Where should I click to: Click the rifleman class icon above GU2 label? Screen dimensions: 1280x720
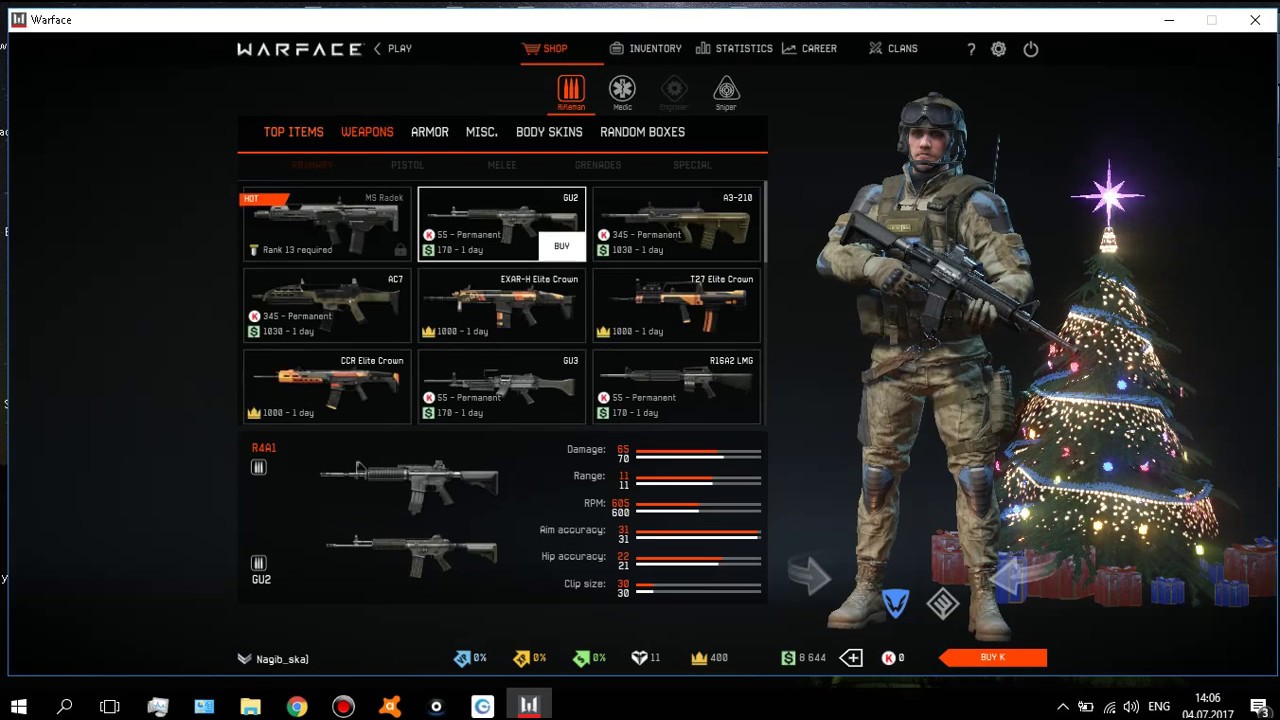pos(259,563)
